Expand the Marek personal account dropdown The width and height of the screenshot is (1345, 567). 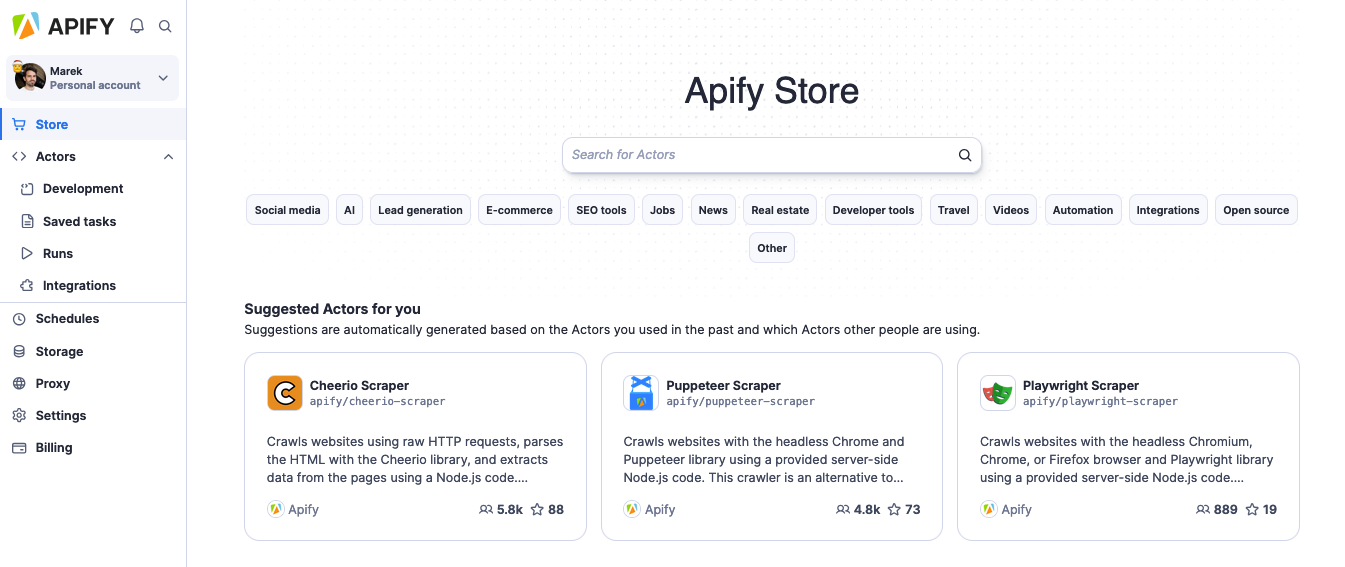(x=163, y=78)
